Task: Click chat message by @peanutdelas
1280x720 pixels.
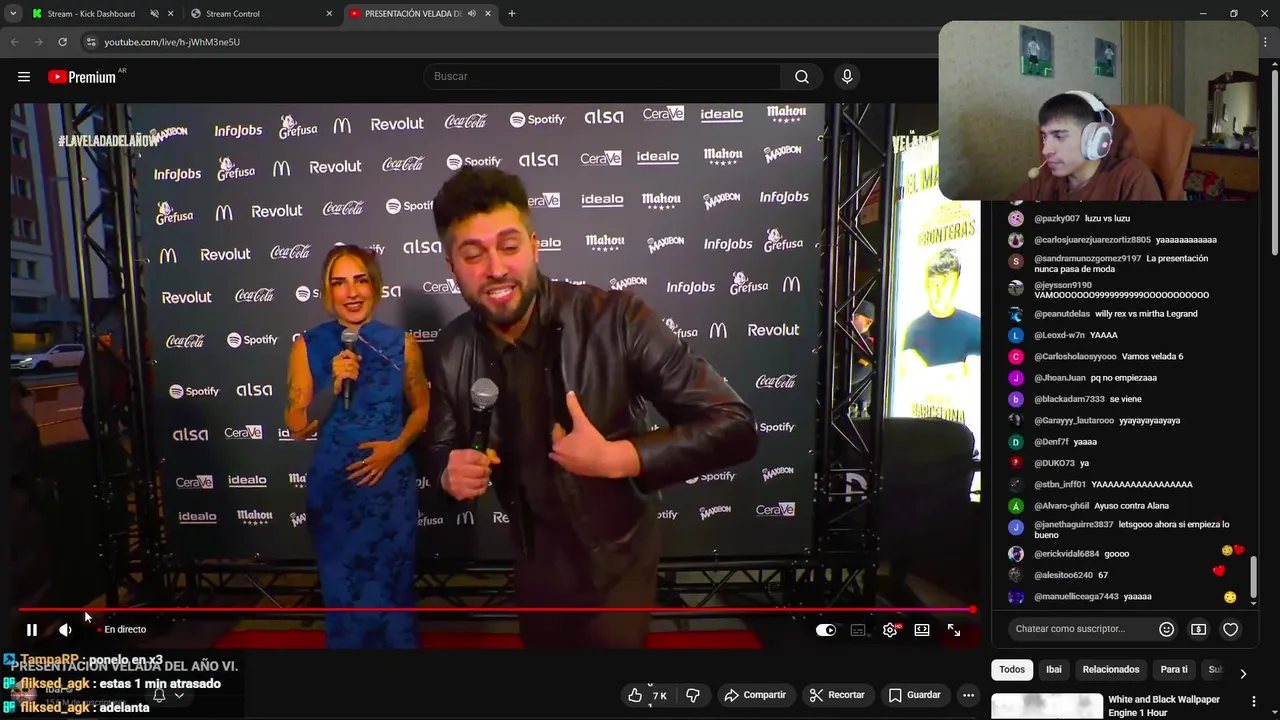Action: pos(1146,314)
